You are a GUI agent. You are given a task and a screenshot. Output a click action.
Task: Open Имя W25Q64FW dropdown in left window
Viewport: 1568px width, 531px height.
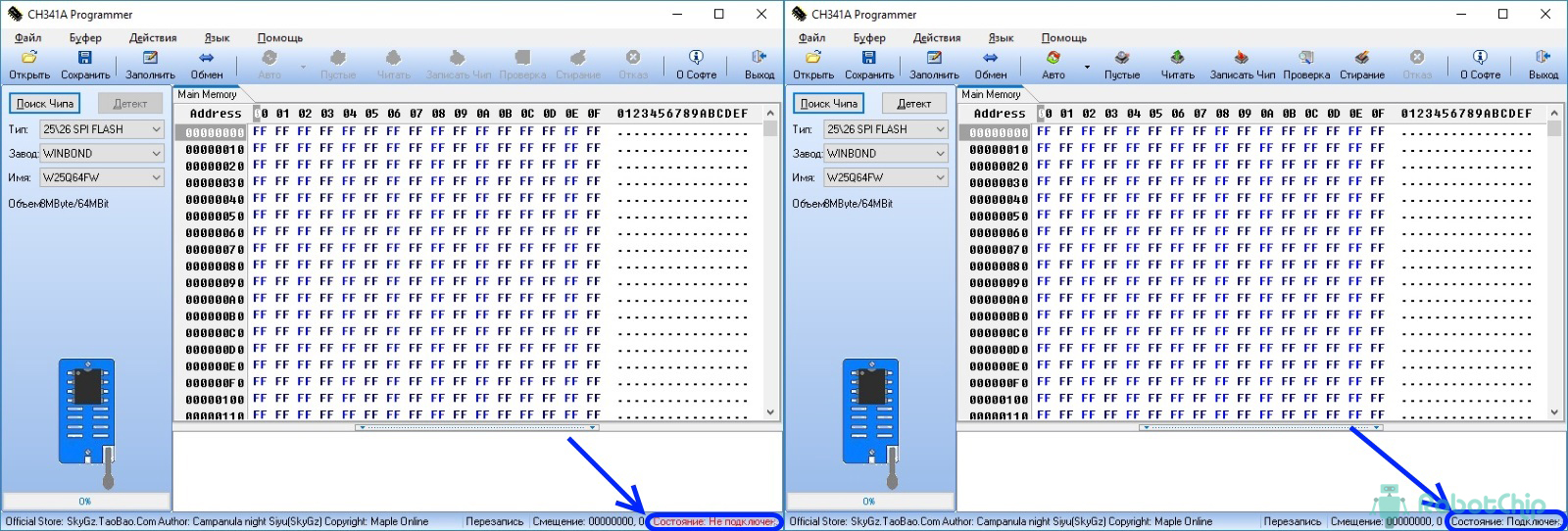156,178
